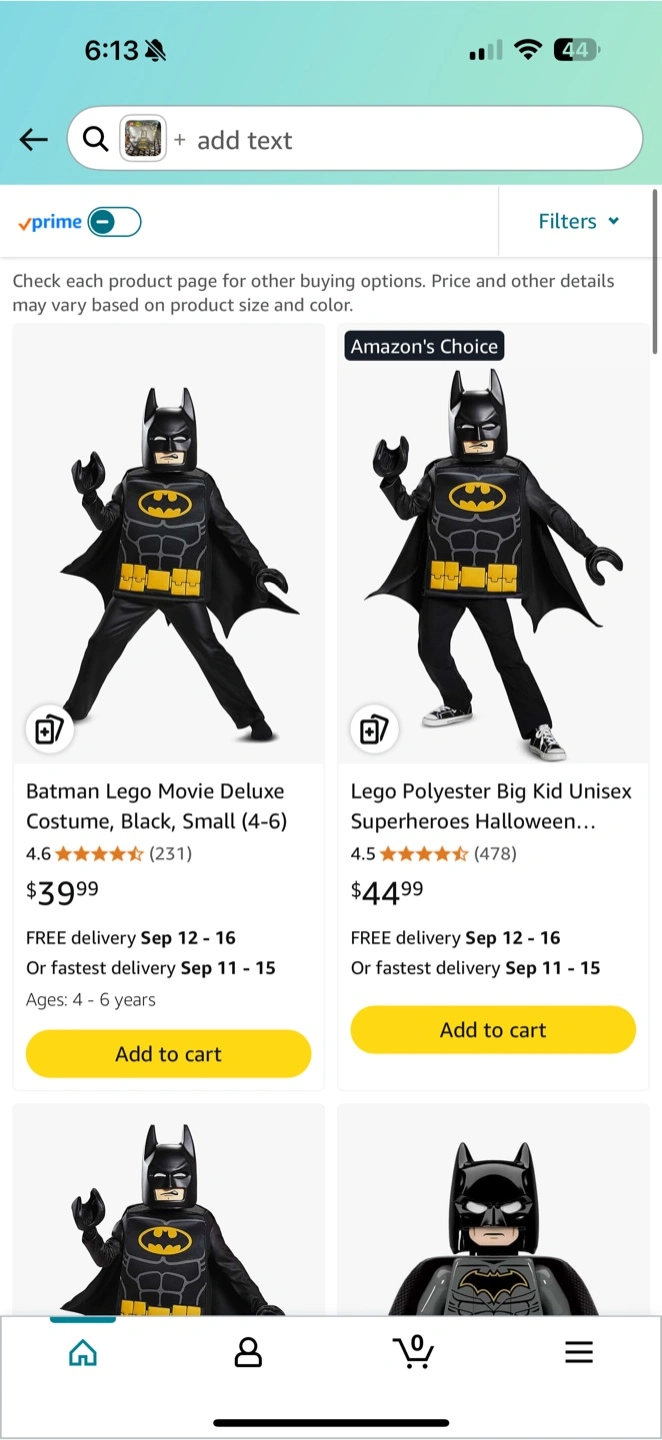Open the home tab icon
The height and width of the screenshot is (1440, 662).
(x=83, y=1353)
